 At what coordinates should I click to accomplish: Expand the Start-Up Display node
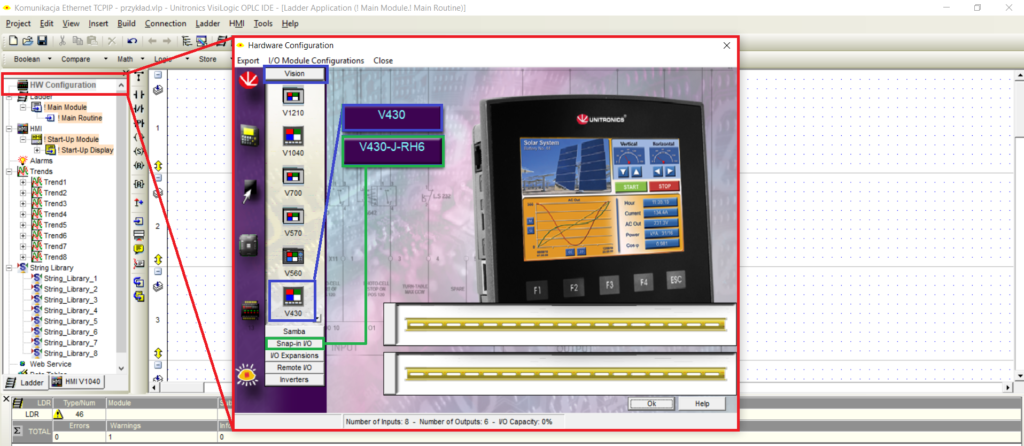37,150
